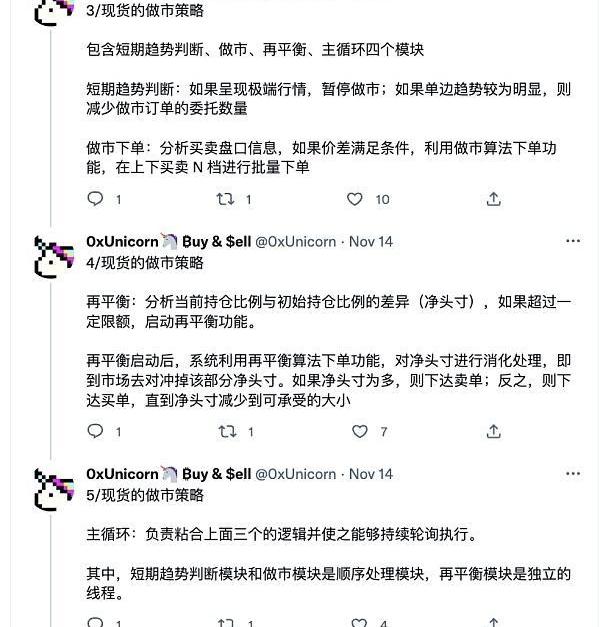Screen dimensions: 600x627
Task: Like the 5/现货的做市策略 tweet
Action: (359, 622)
